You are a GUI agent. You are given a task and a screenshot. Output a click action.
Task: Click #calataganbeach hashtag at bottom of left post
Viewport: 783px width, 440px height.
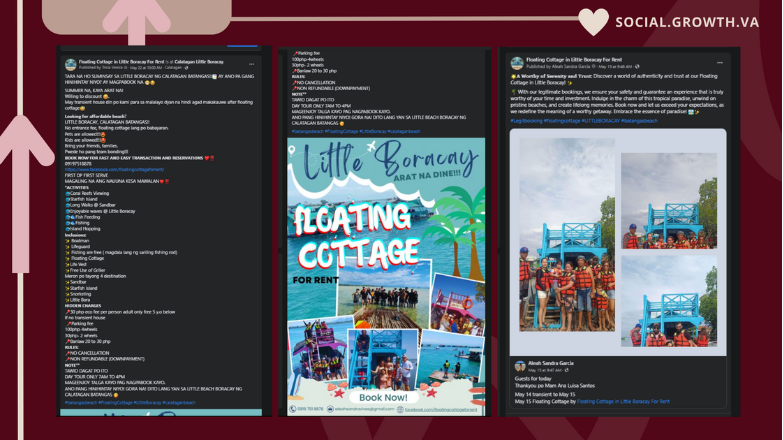pos(179,403)
